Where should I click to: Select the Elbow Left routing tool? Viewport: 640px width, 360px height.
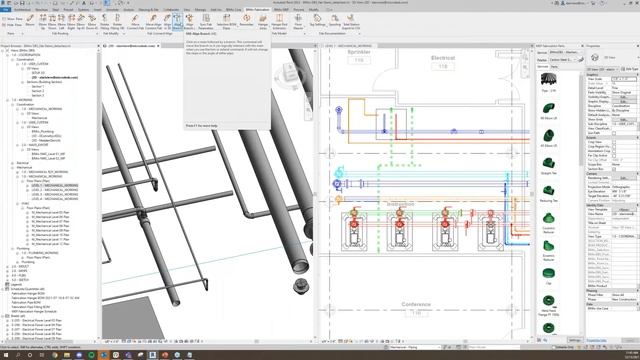coord(62,22)
